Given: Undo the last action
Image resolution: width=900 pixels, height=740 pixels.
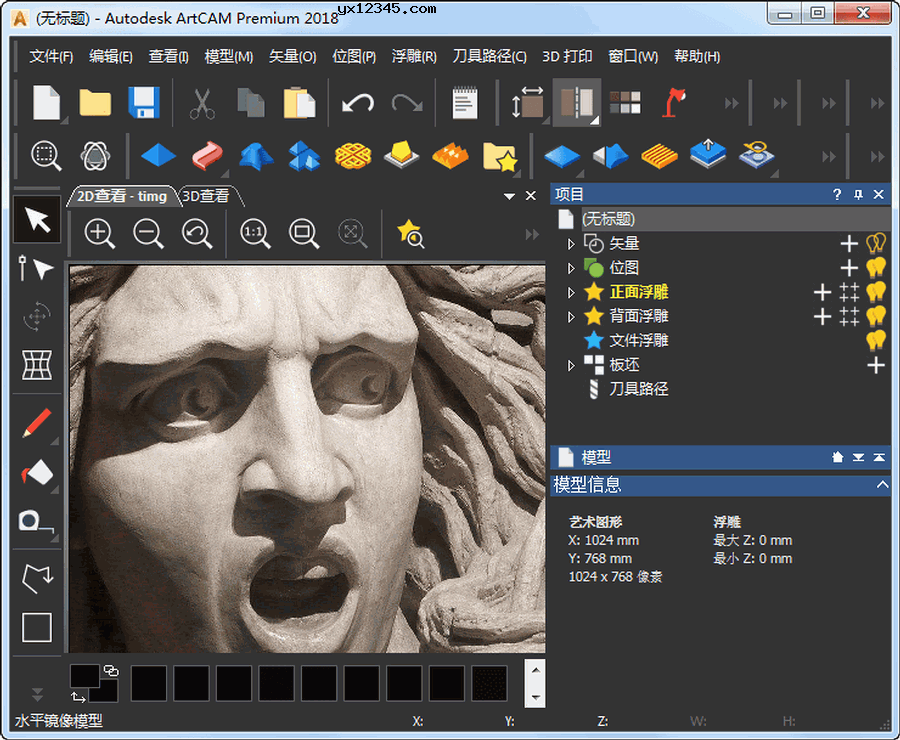Looking at the screenshot, I should pos(358,103).
